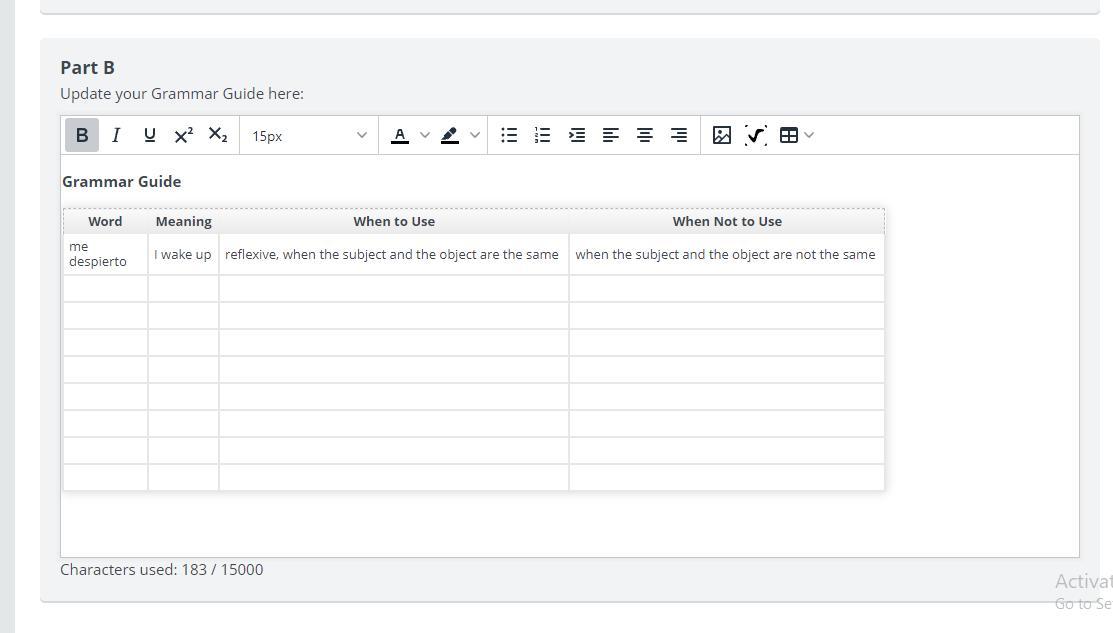Align text to the right
The width and height of the screenshot is (1113, 633).
tap(679, 135)
